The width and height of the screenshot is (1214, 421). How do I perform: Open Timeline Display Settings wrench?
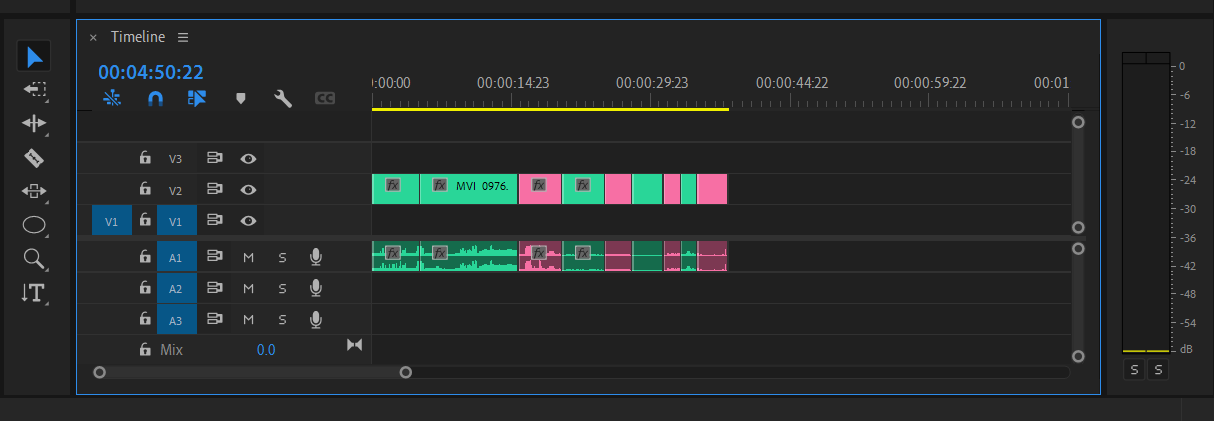tap(283, 99)
